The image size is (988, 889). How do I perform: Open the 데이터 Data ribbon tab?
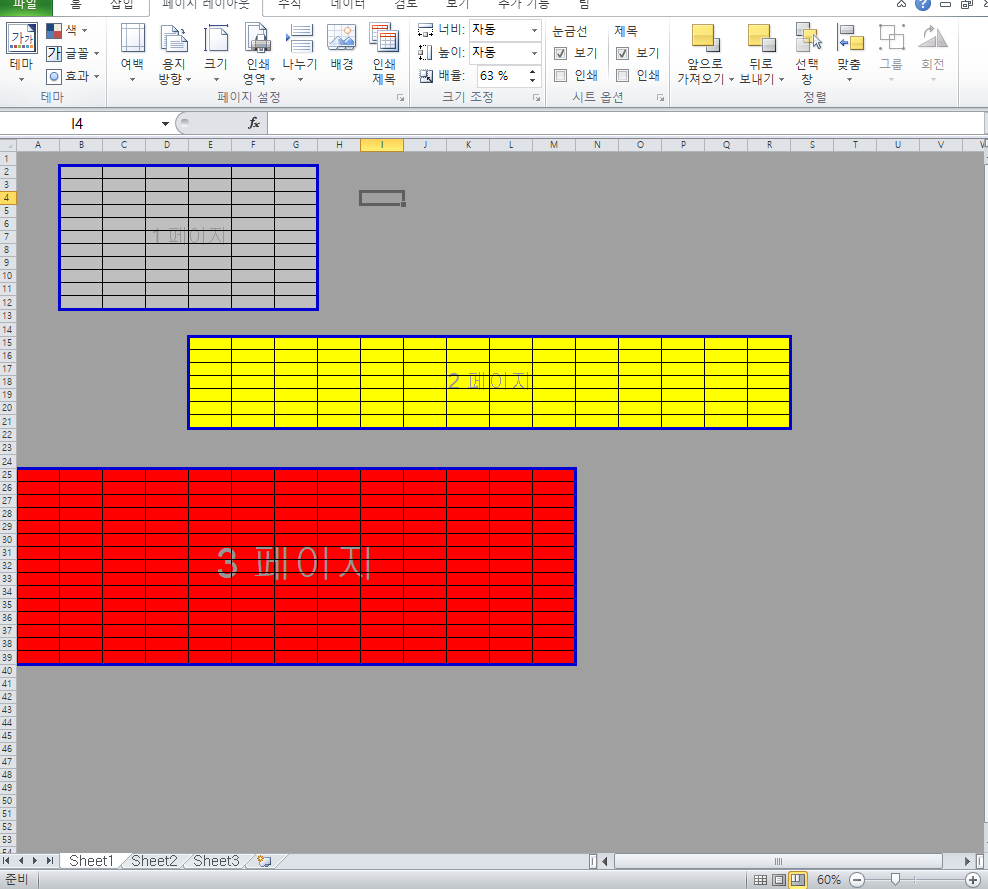(348, 5)
